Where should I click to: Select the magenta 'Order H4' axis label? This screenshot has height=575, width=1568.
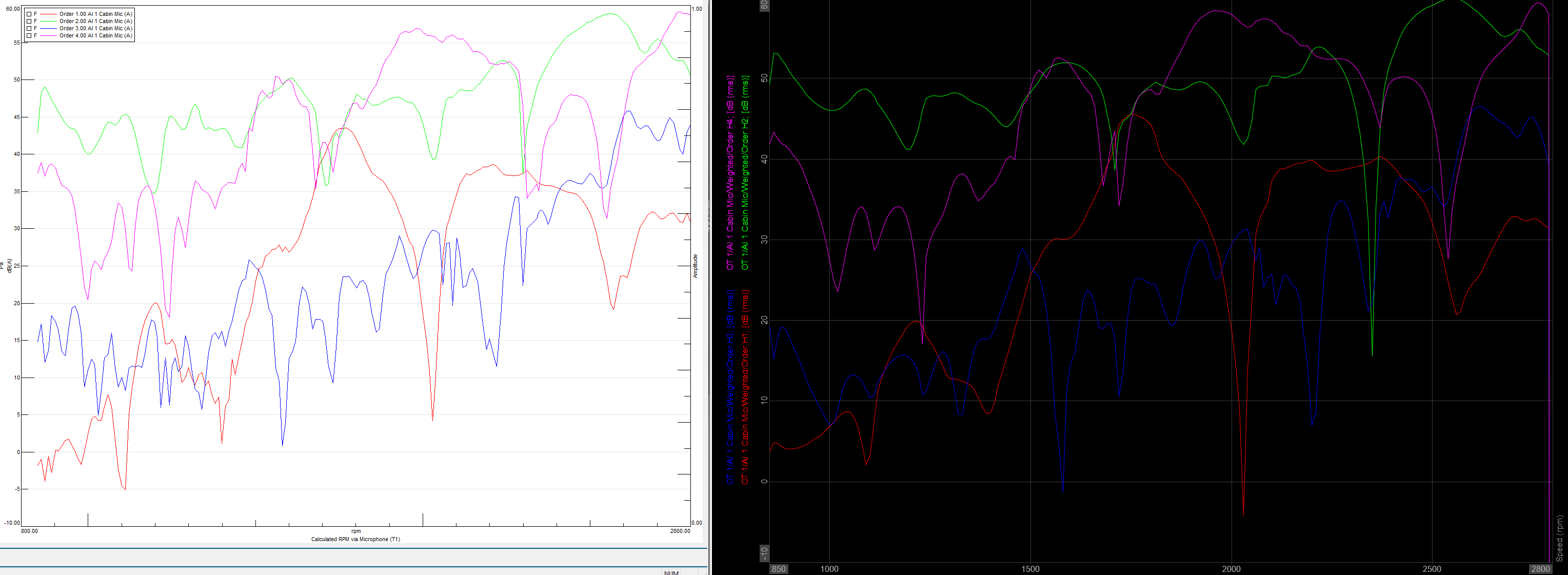coord(730,173)
